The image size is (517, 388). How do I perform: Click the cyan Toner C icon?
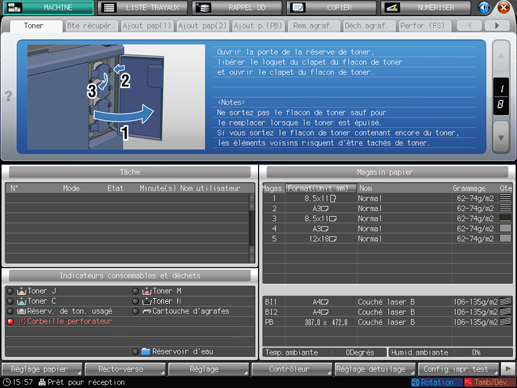tap(21, 301)
